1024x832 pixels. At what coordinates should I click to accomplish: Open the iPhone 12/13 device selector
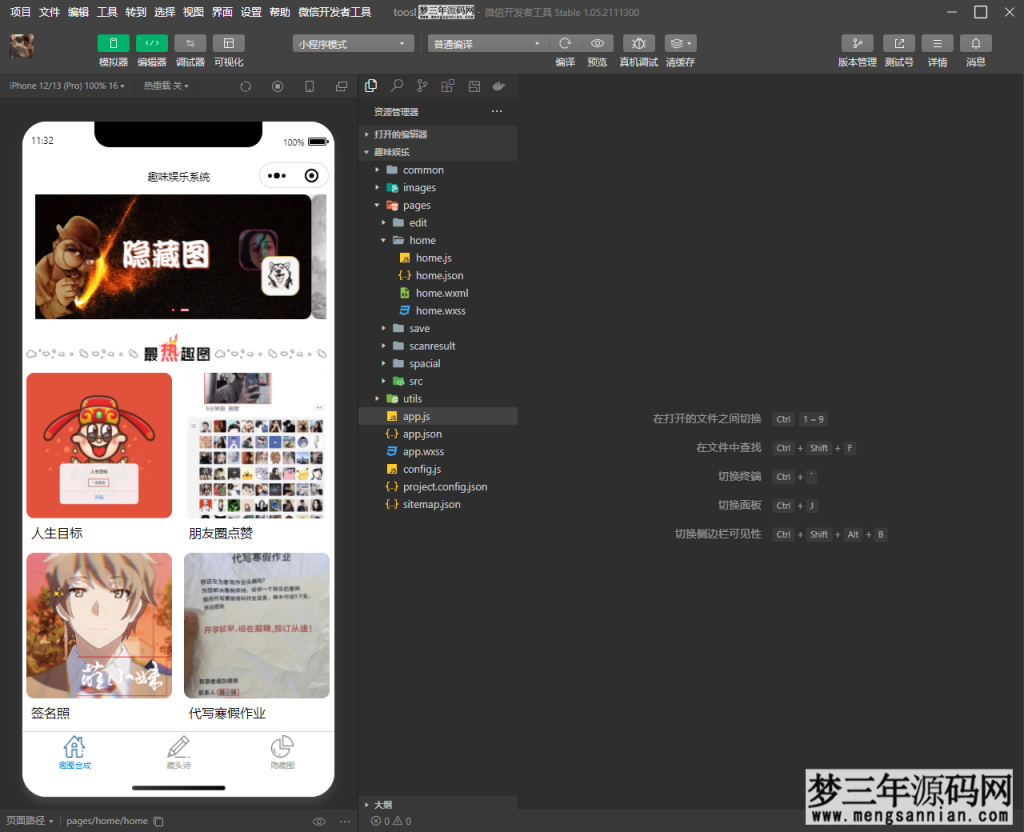pos(64,85)
